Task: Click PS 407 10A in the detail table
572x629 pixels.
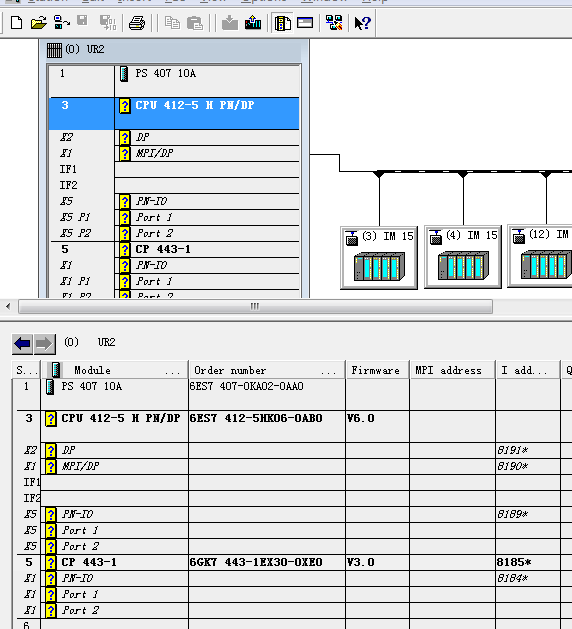Action: (91, 387)
